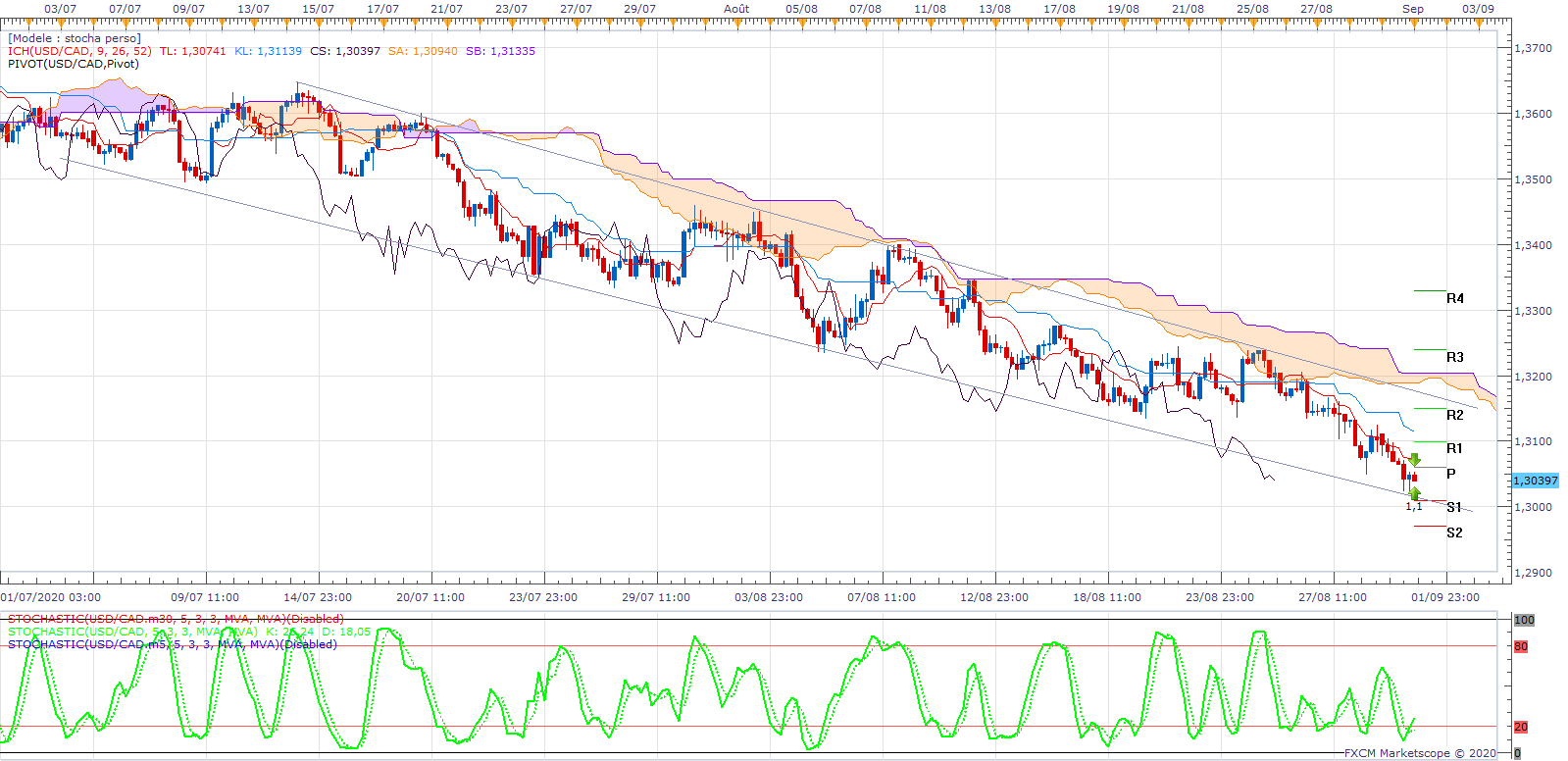
Task: Click the 09/07 11:00 time axis label
Action: pyautogui.click(x=205, y=597)
